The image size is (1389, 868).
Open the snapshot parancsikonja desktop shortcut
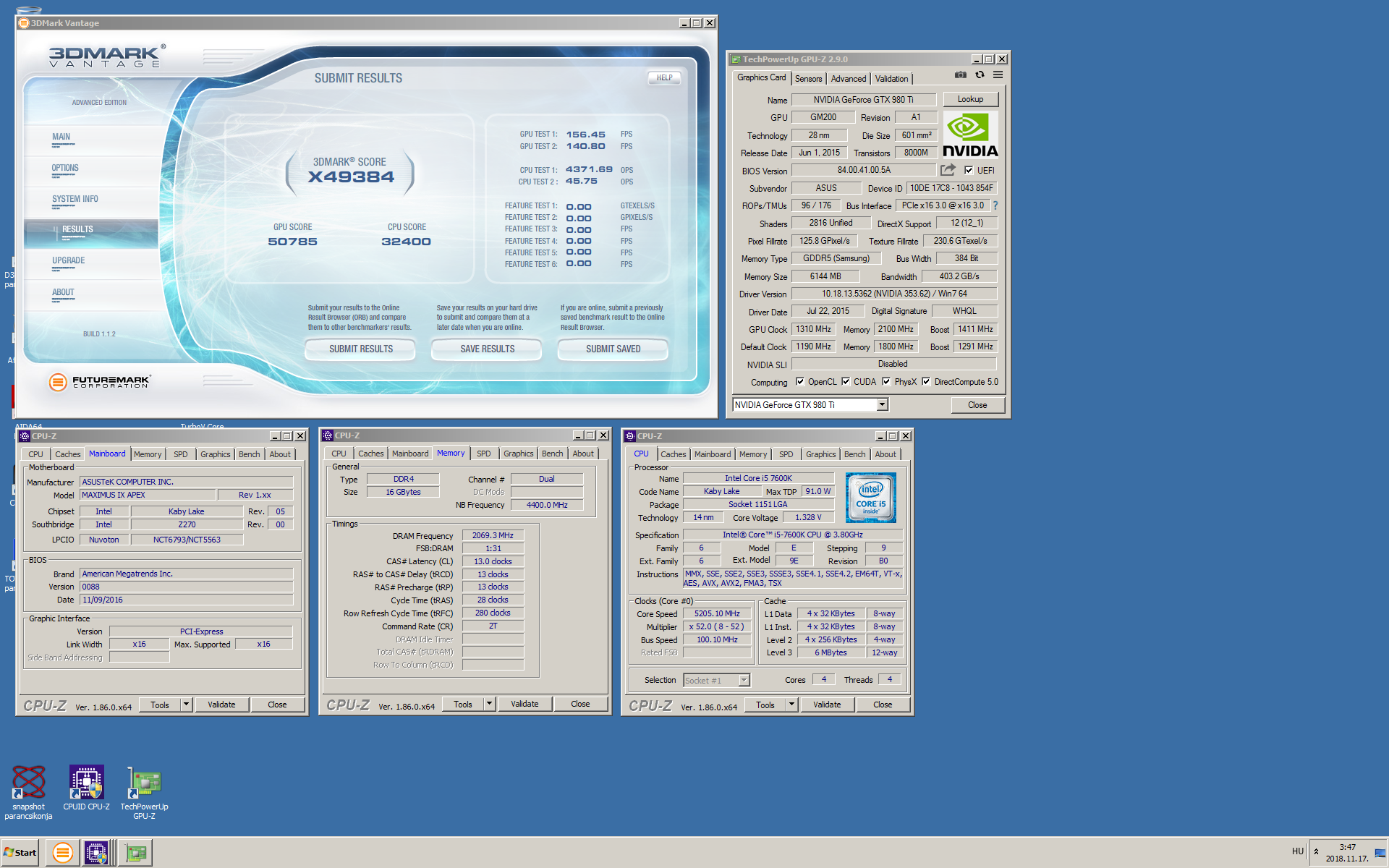[28, 792]
